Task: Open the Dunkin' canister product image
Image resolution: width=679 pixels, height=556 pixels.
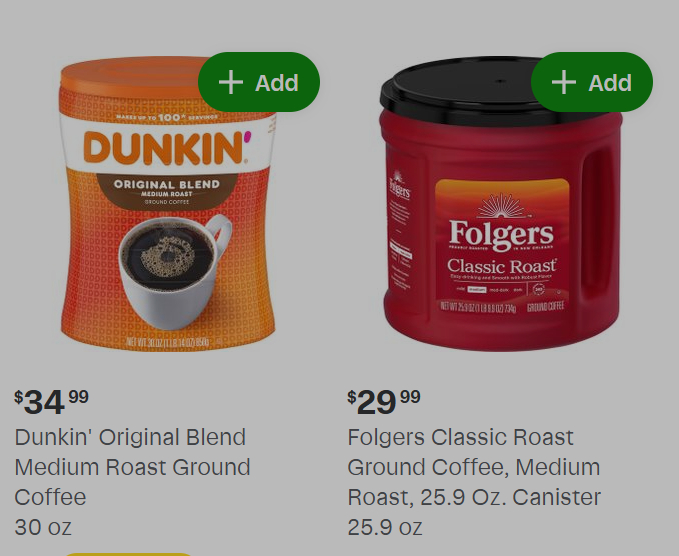Action: (x=168, y=204)
